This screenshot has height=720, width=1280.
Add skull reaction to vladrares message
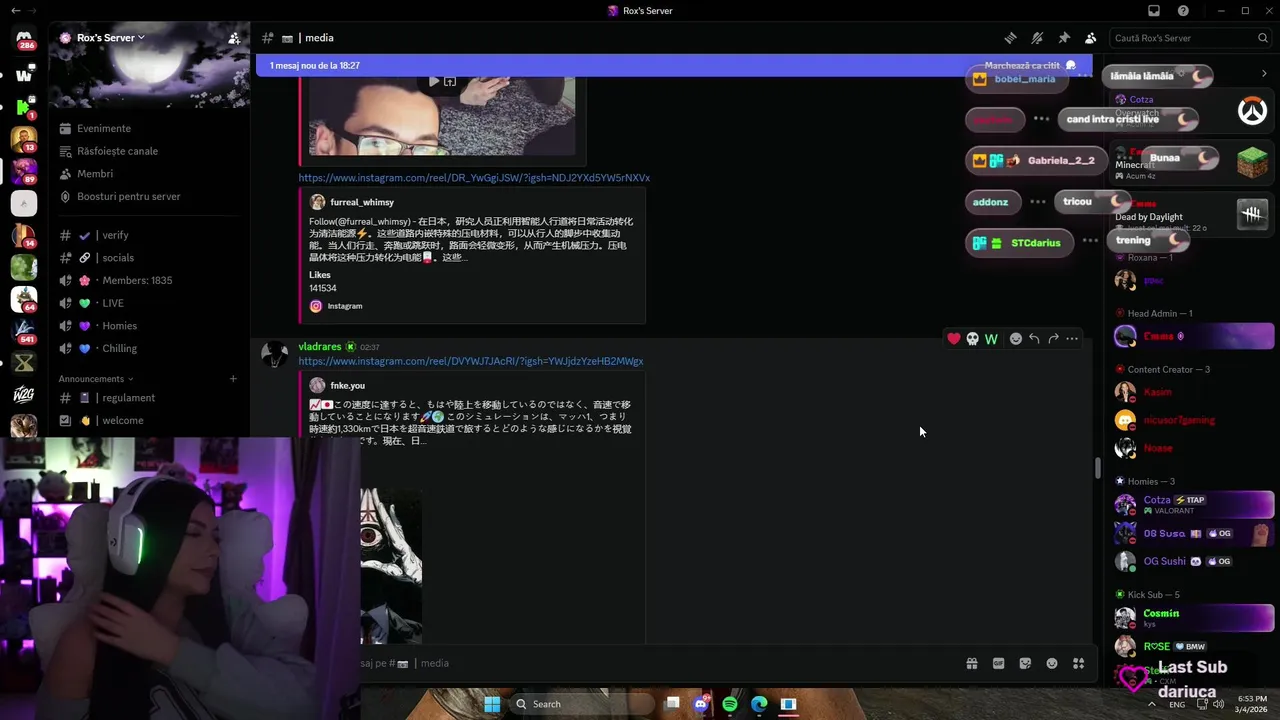point(972,339)
